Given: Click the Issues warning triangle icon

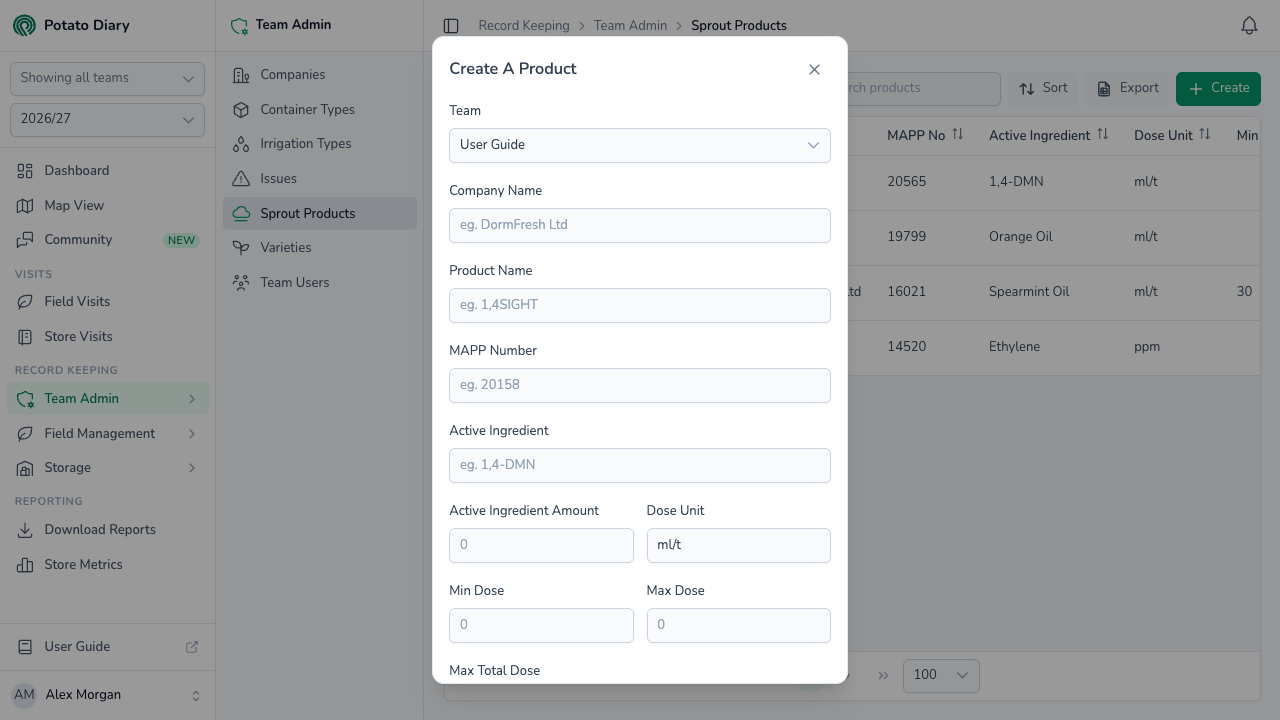Looking at the screenshot, I should pos(241,179).
